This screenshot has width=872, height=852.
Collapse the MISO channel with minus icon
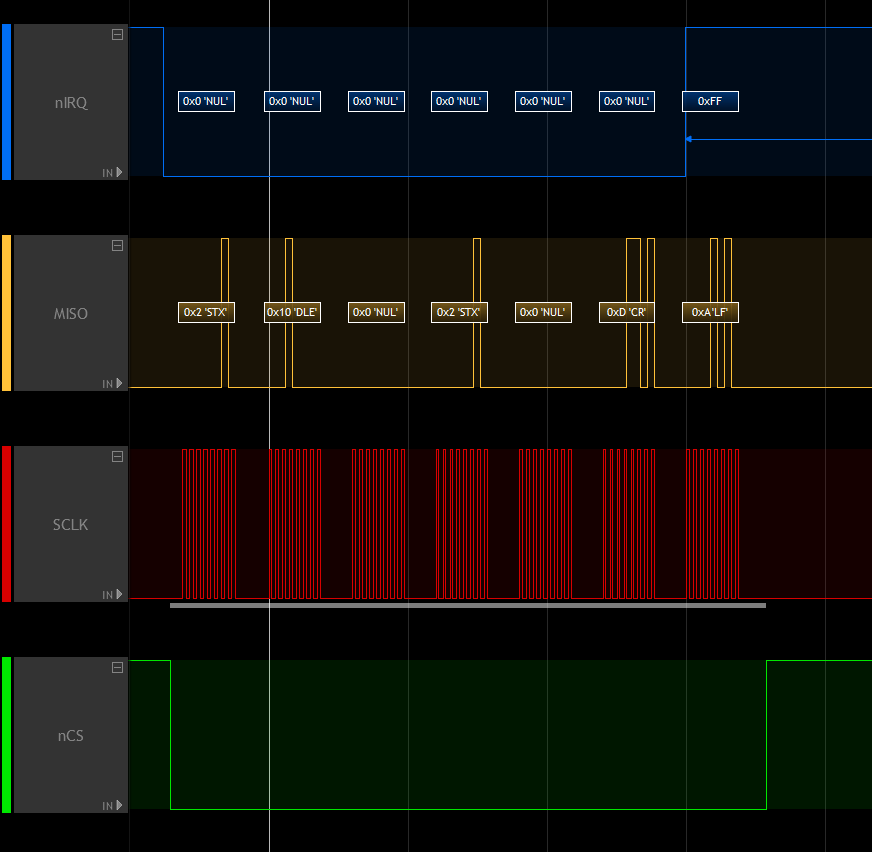pos(117,246)
